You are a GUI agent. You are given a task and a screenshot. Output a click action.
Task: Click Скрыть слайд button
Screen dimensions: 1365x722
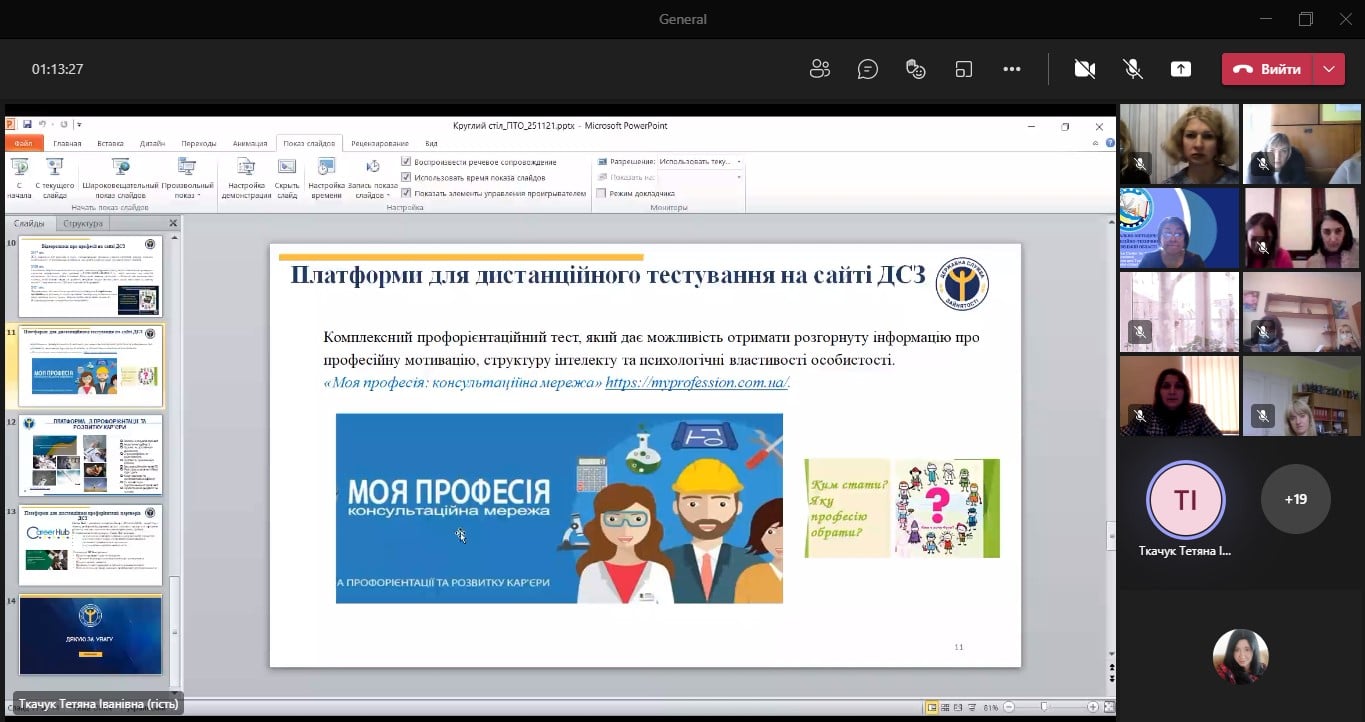coord(287,178)
